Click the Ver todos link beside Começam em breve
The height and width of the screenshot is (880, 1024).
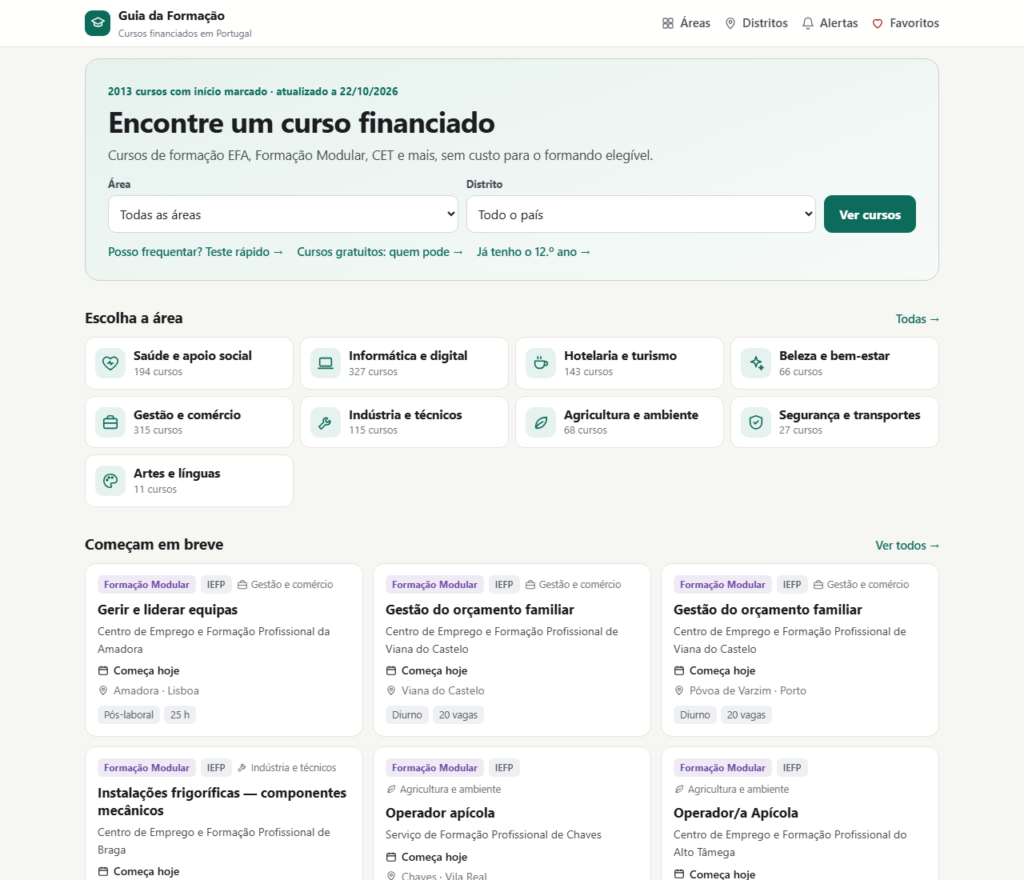907,546
